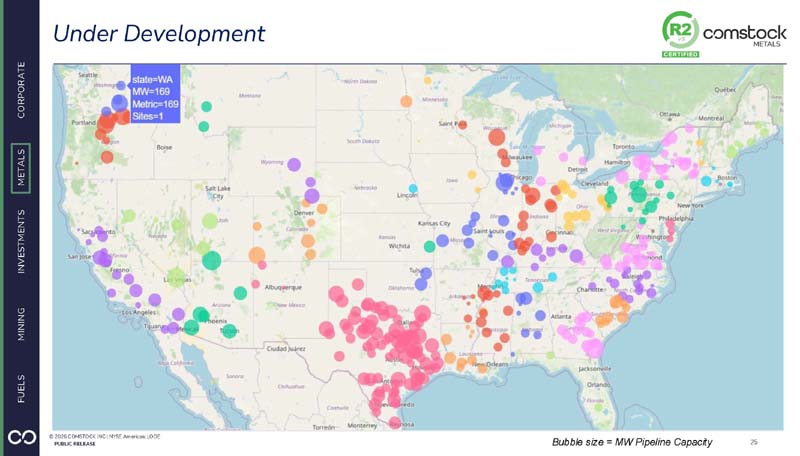This screenshot has height=456, width=800.
Task: Click the Jacksonville city label
Action: (x=595, y=368)
